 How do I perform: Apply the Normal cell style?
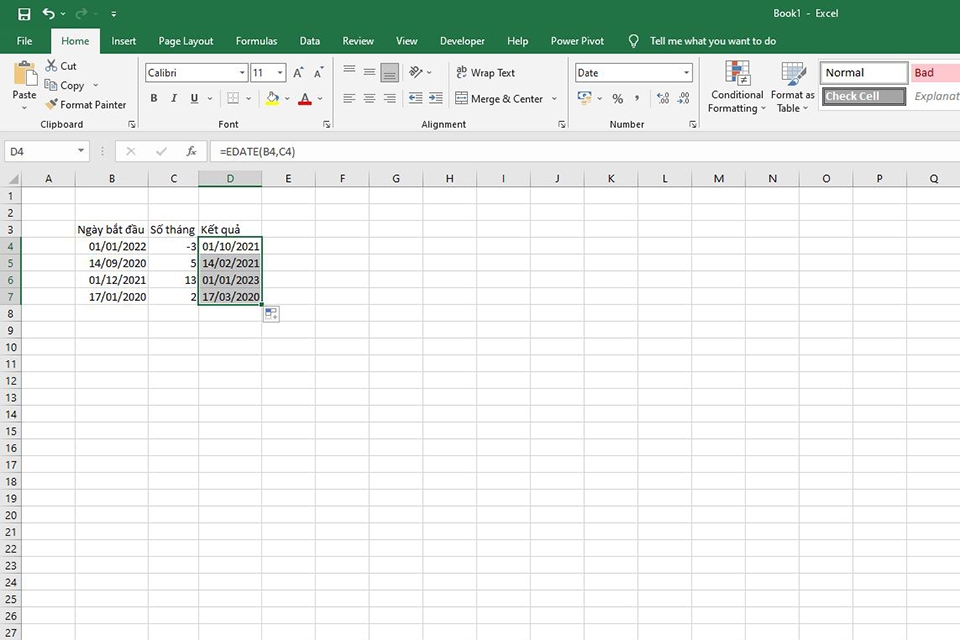point(862,72)
